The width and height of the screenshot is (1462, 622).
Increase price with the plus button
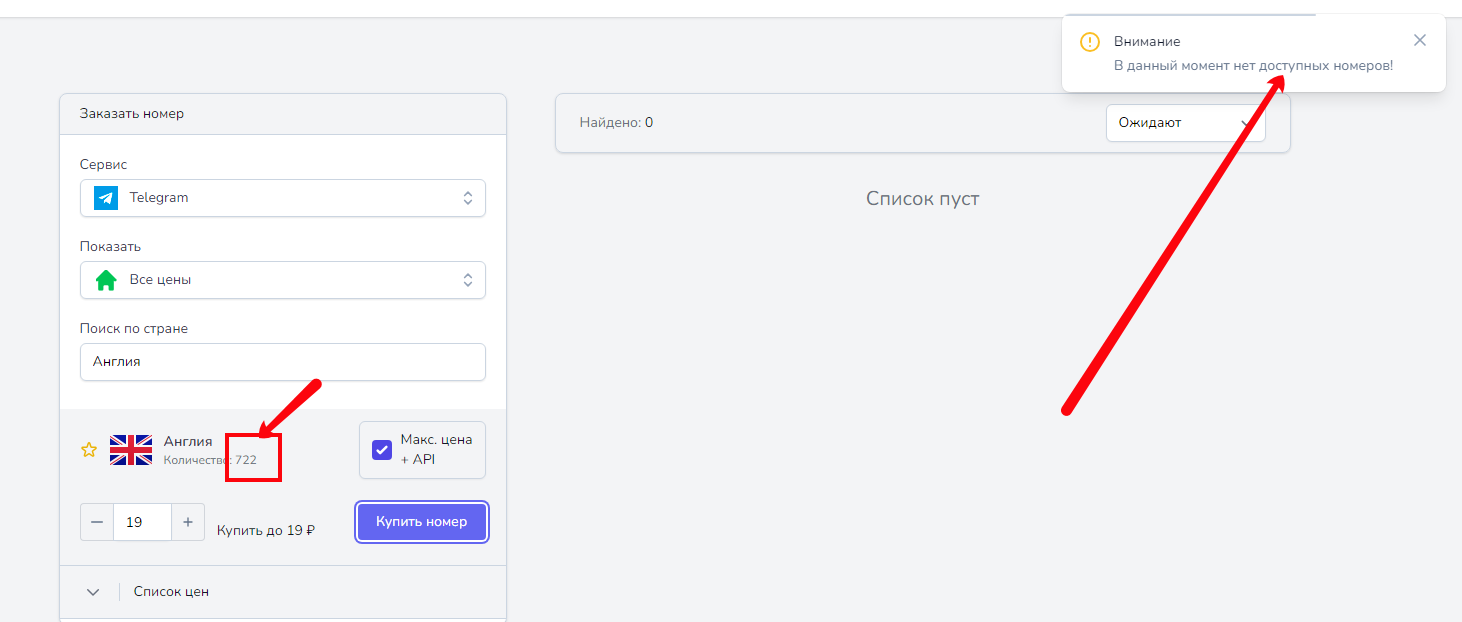pyautogui.click(x=188, y=522)
